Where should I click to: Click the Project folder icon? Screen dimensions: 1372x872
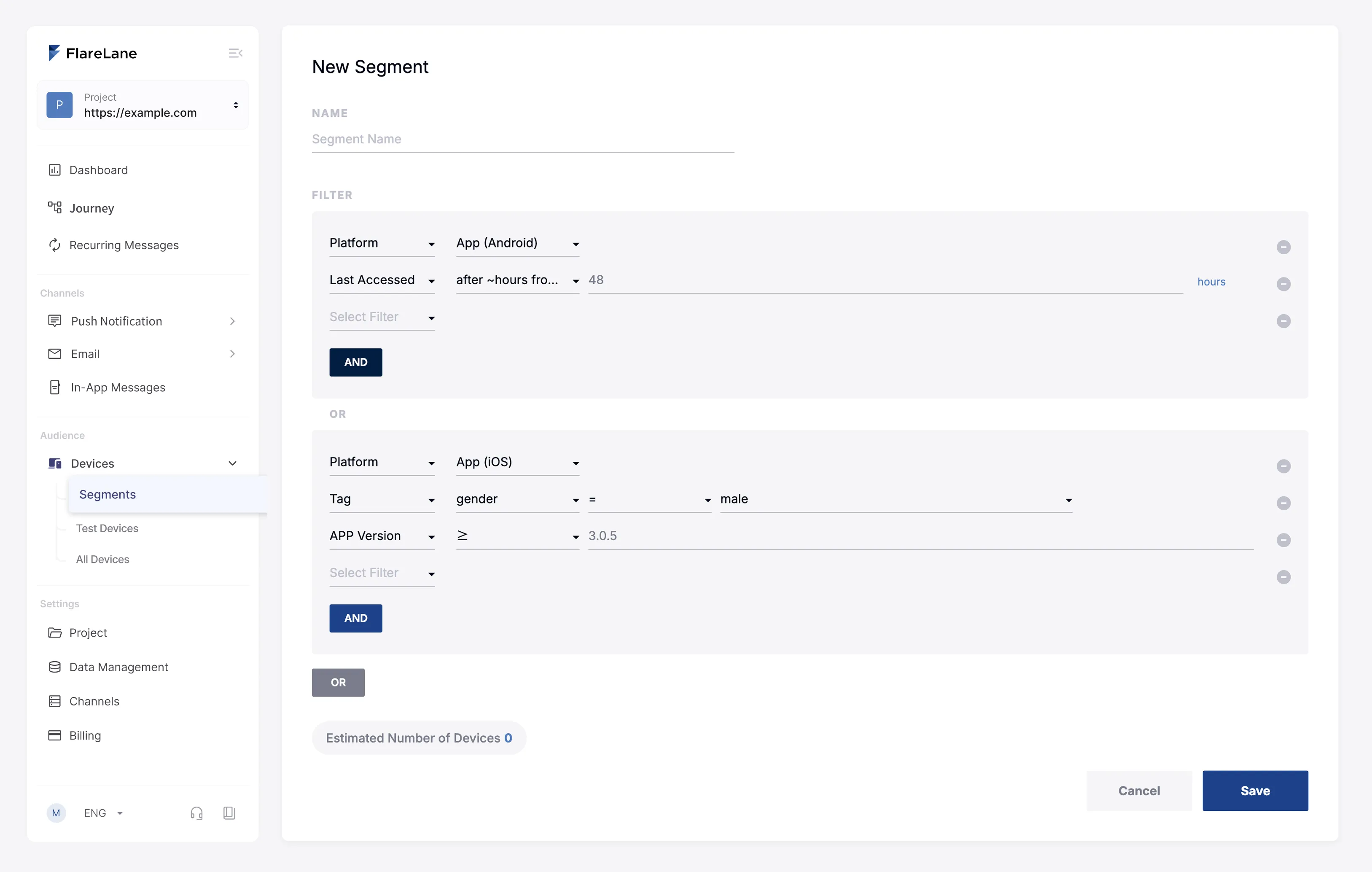click(55, 632)
